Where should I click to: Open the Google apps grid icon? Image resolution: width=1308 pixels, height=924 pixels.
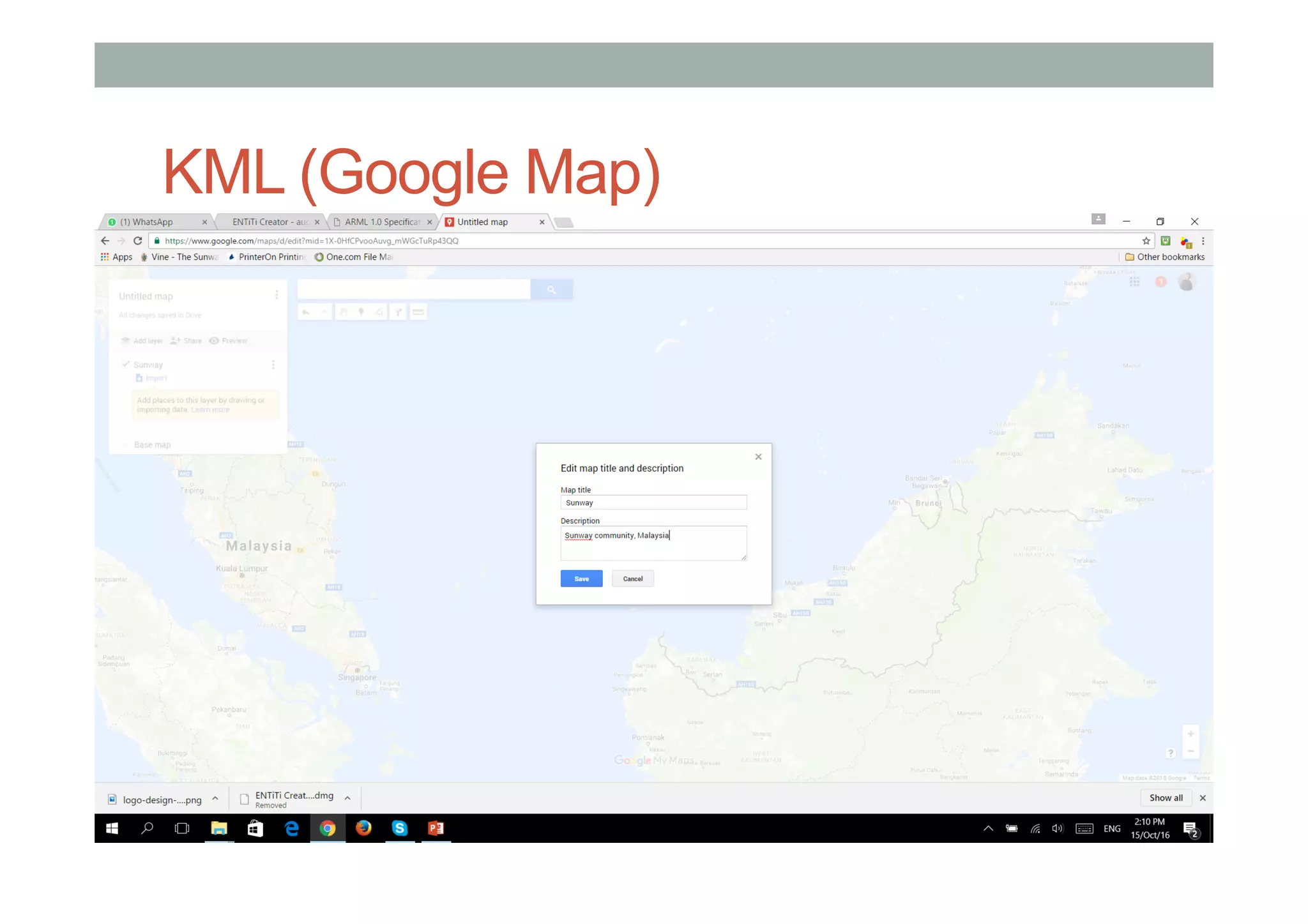pos(1135,282)
